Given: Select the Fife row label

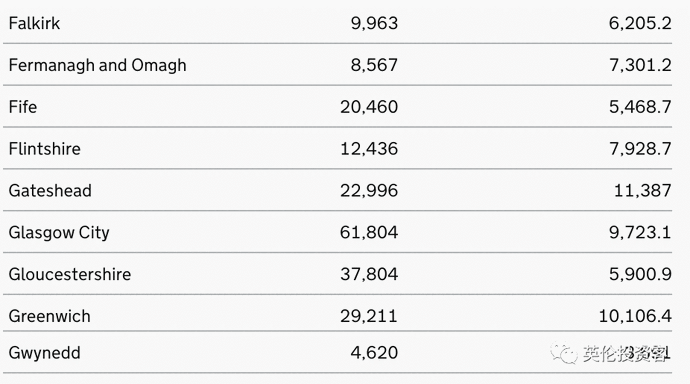Looking at the screenshot, I should (x=23, y=107).
